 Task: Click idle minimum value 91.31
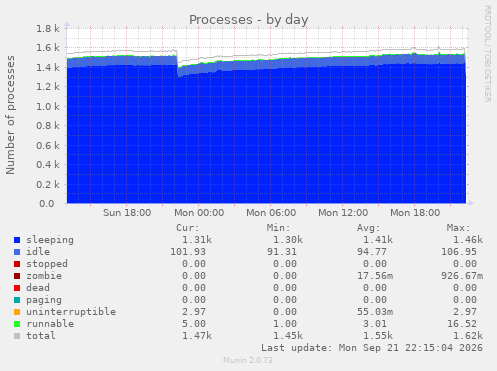[x=282, y=252]
